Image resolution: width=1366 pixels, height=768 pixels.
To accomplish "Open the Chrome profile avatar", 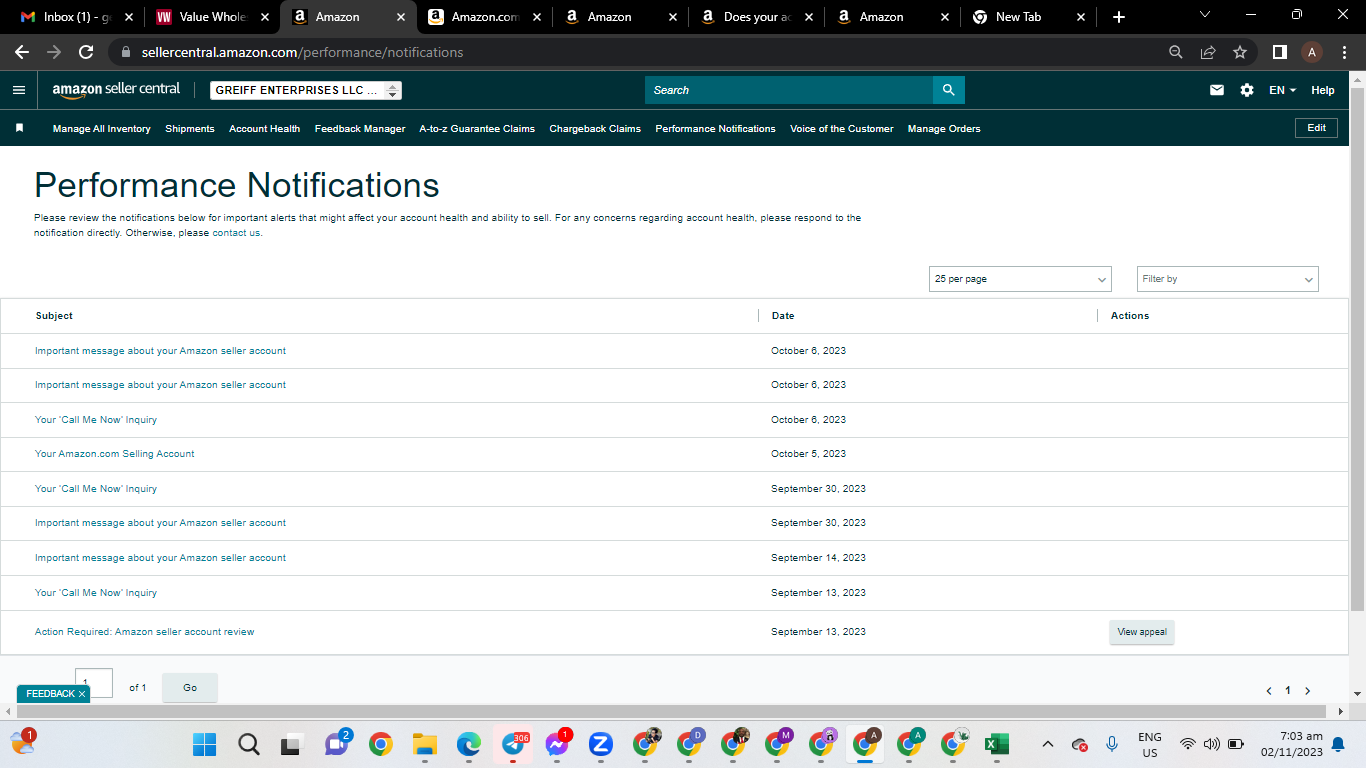I will click(1312, 52).
